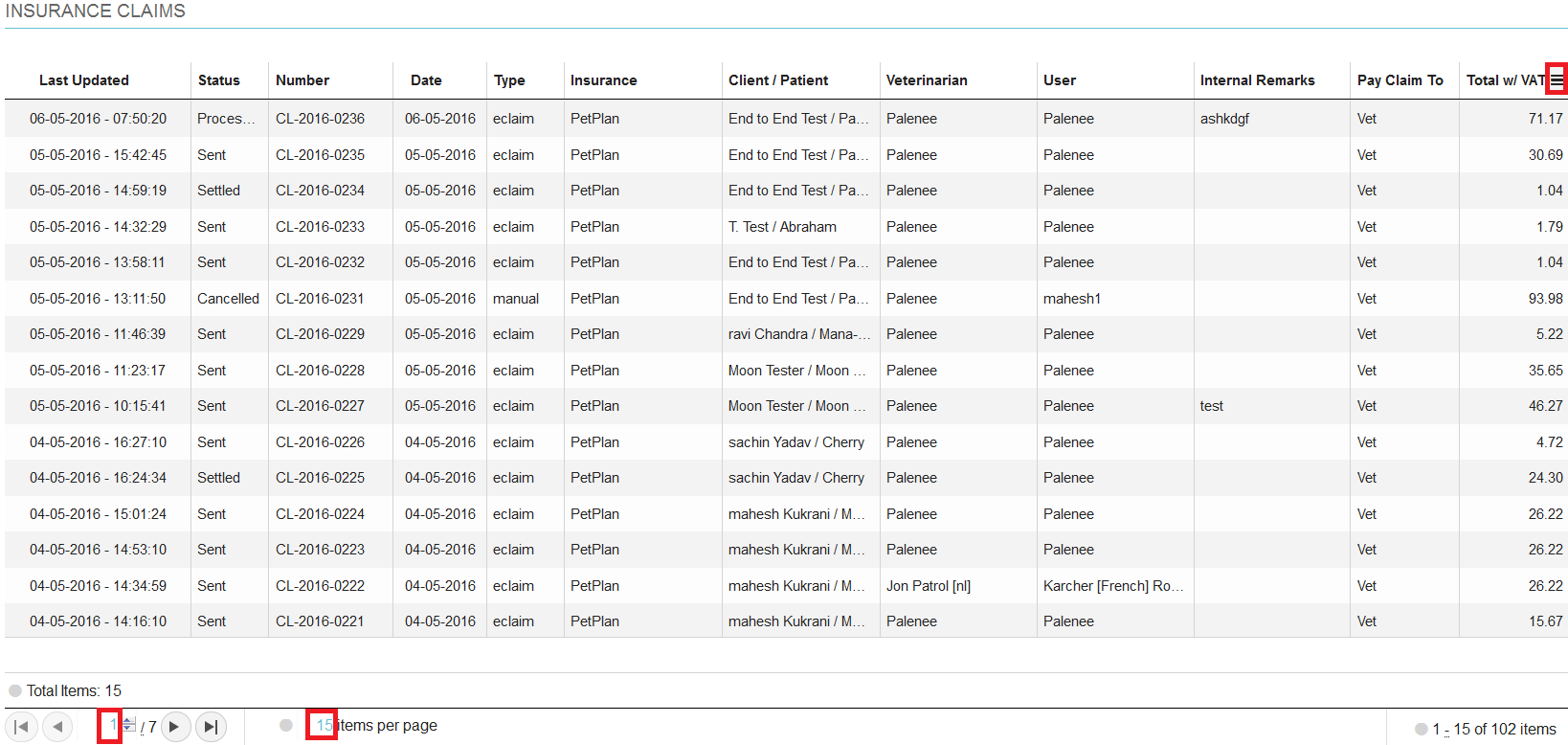
Task: Open cancelled claim CL-2016-0231
Action: [320, 299]
